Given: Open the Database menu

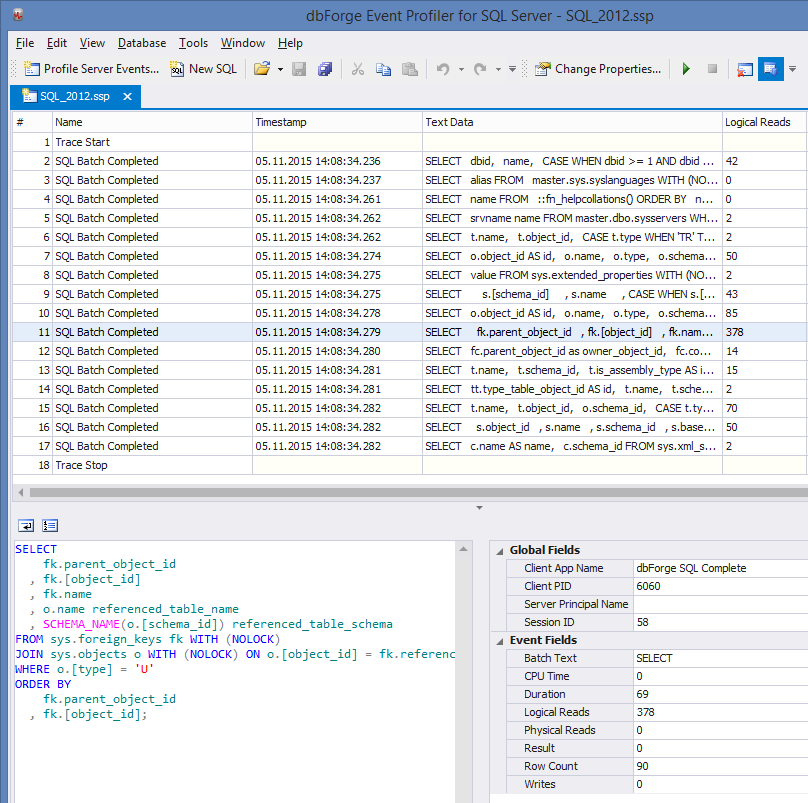Looking at the screenshot, I should [142, 43].
